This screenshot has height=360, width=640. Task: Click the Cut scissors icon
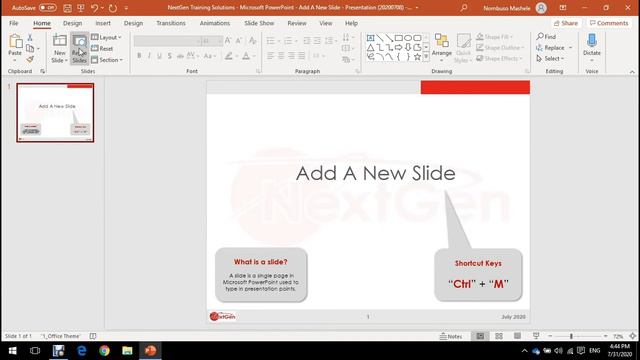30,38
